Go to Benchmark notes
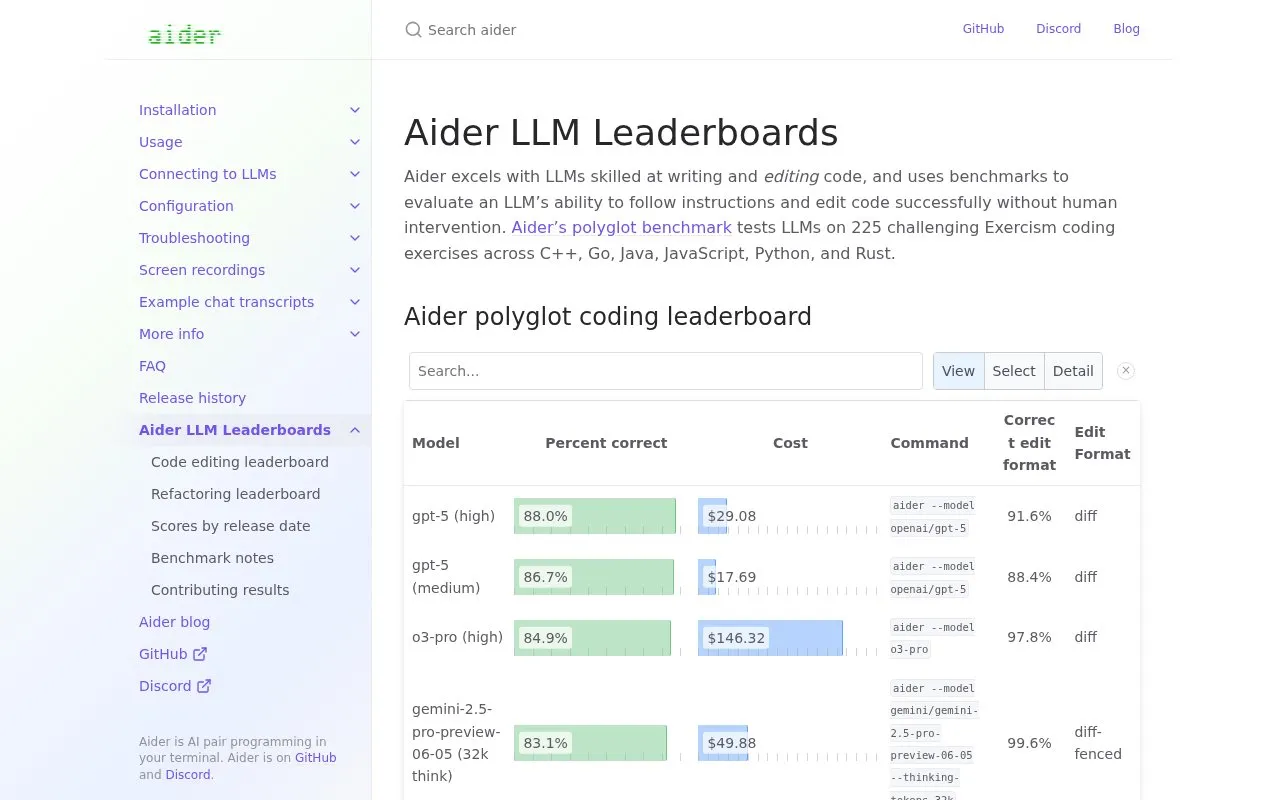This screenshot has width=1280, height=800. coord(213,558)
